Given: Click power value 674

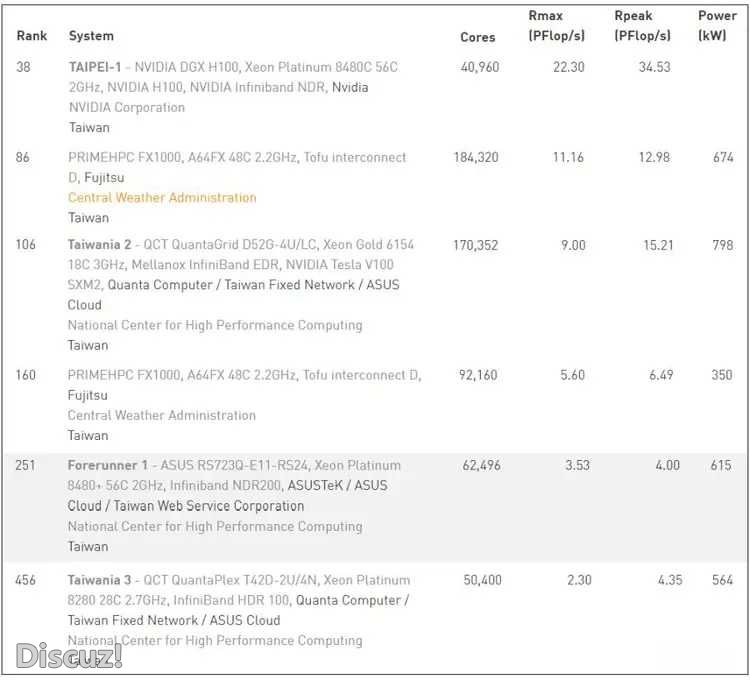Looking at the screenshot, I should (723, 157).
